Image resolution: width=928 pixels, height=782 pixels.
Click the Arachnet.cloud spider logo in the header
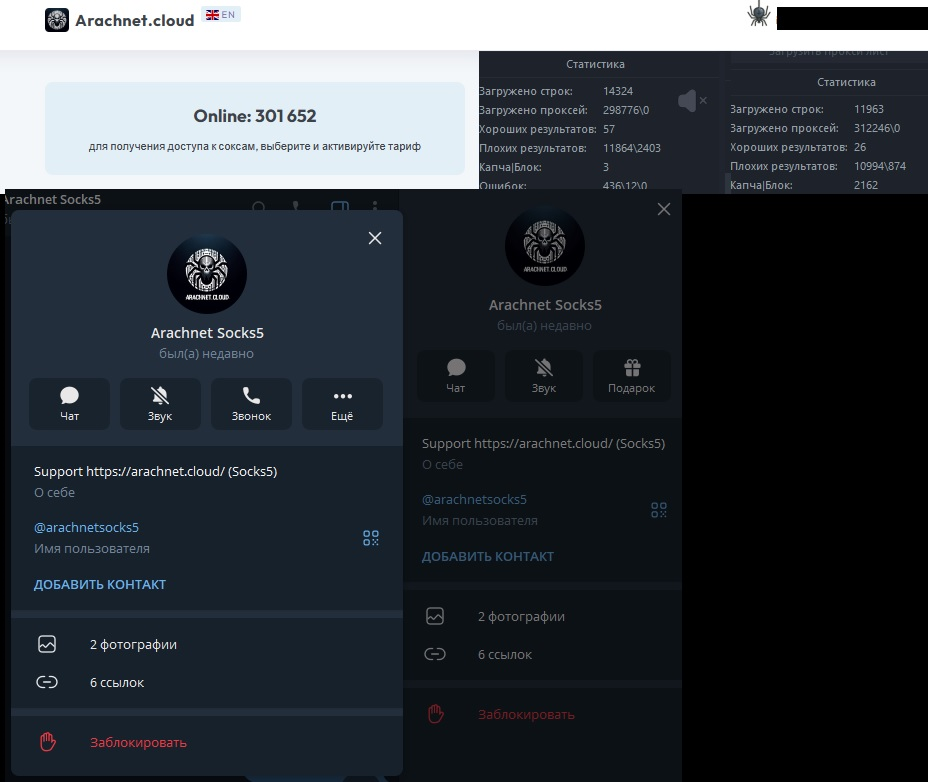(x=57, y=20)
